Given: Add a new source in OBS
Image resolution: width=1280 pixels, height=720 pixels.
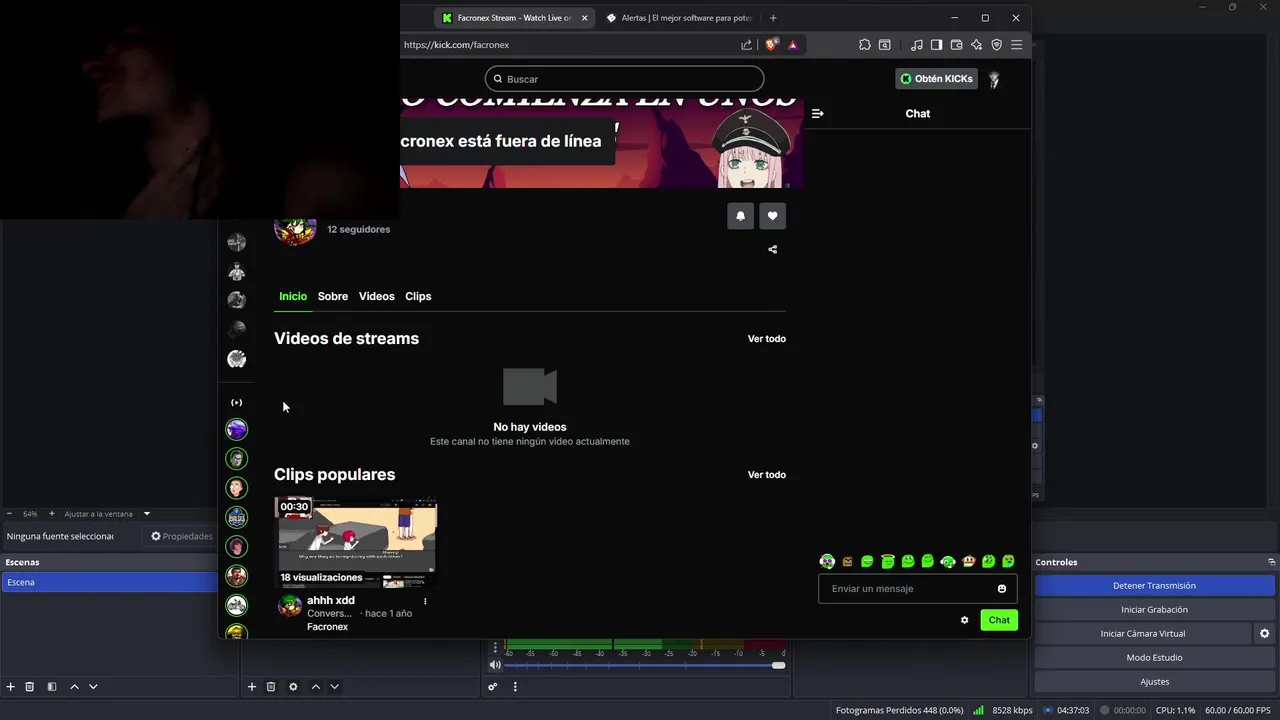Looking at the screenshot, I should pos(252,687).
